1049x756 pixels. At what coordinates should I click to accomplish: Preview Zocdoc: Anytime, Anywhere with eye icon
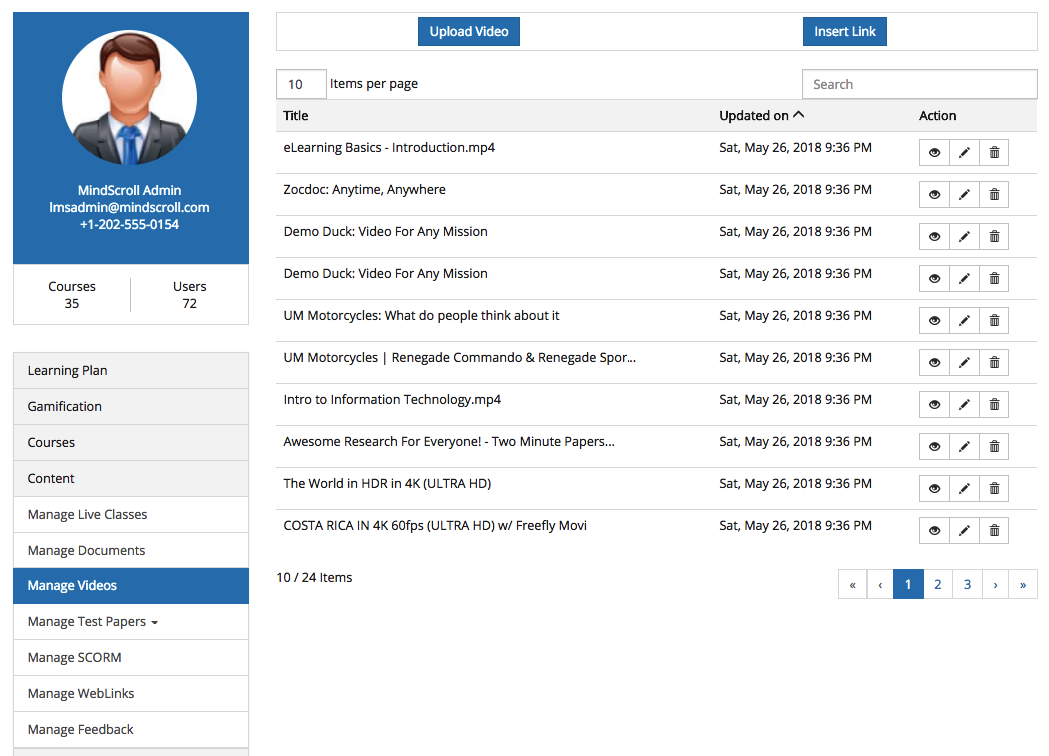(934, 195)
